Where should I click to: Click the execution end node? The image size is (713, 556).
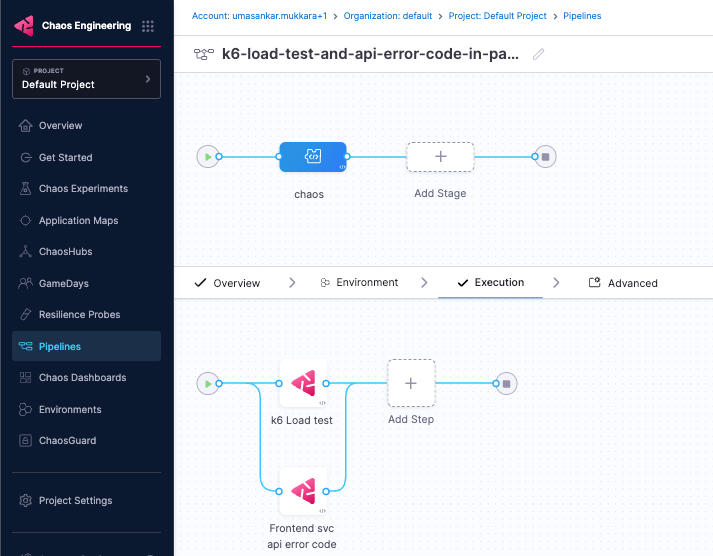[506, 384]
